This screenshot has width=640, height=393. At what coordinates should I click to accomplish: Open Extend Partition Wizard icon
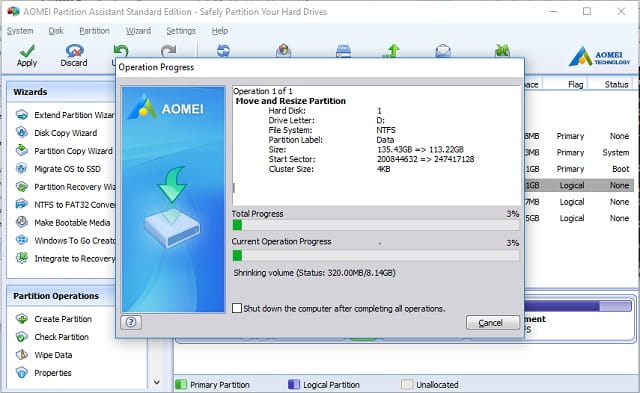[22, 115]
